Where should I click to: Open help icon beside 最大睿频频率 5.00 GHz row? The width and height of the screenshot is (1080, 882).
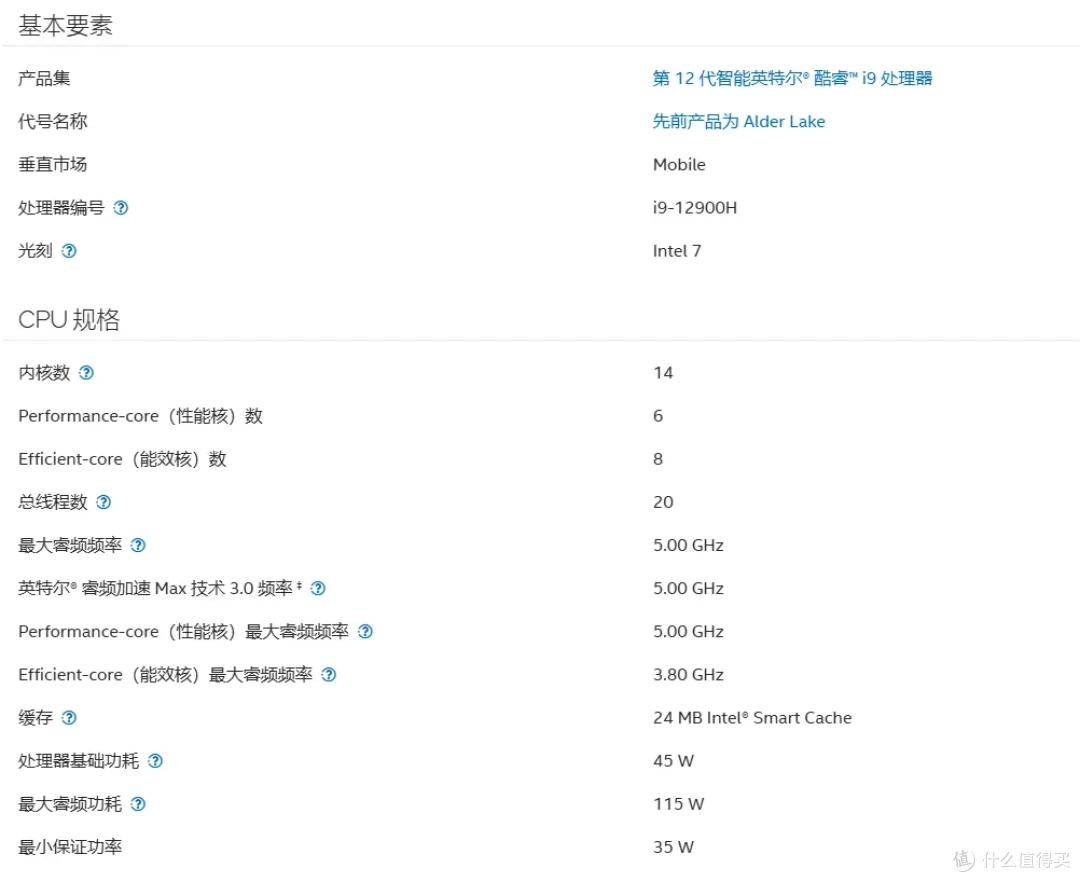point(138,546)
